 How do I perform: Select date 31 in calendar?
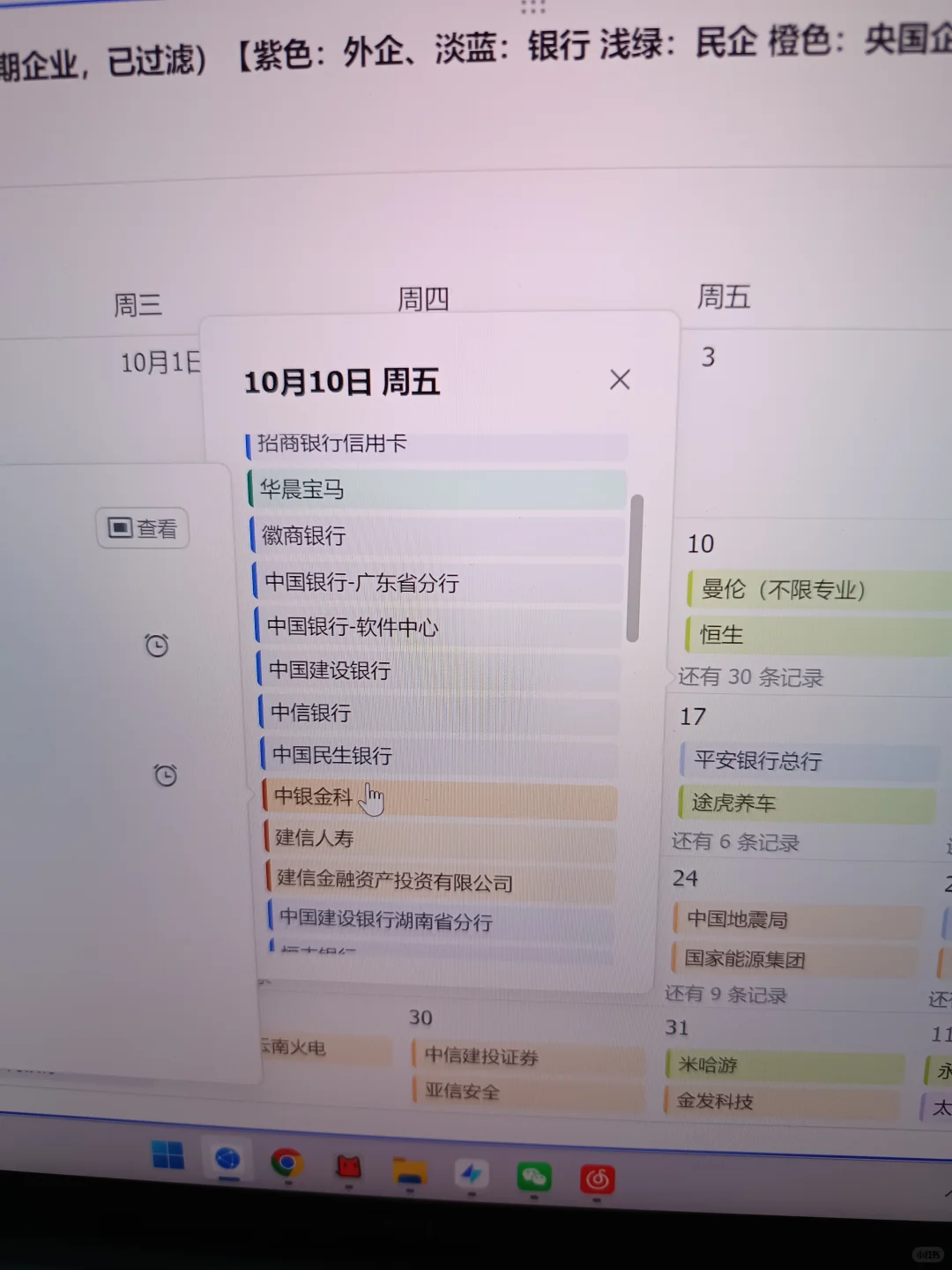click(x=677, y=1028)
